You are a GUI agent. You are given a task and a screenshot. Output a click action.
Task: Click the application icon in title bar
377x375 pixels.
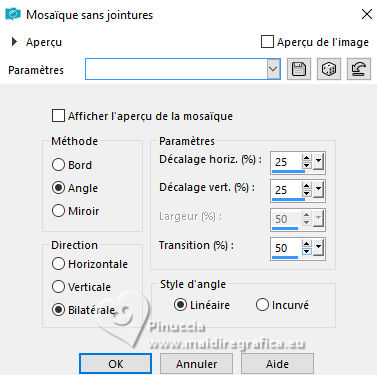[x=13, y=14]
